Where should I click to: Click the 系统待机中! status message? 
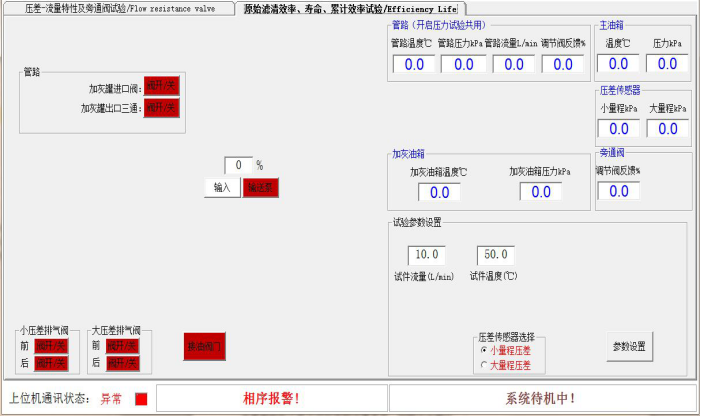click(541, 399)
